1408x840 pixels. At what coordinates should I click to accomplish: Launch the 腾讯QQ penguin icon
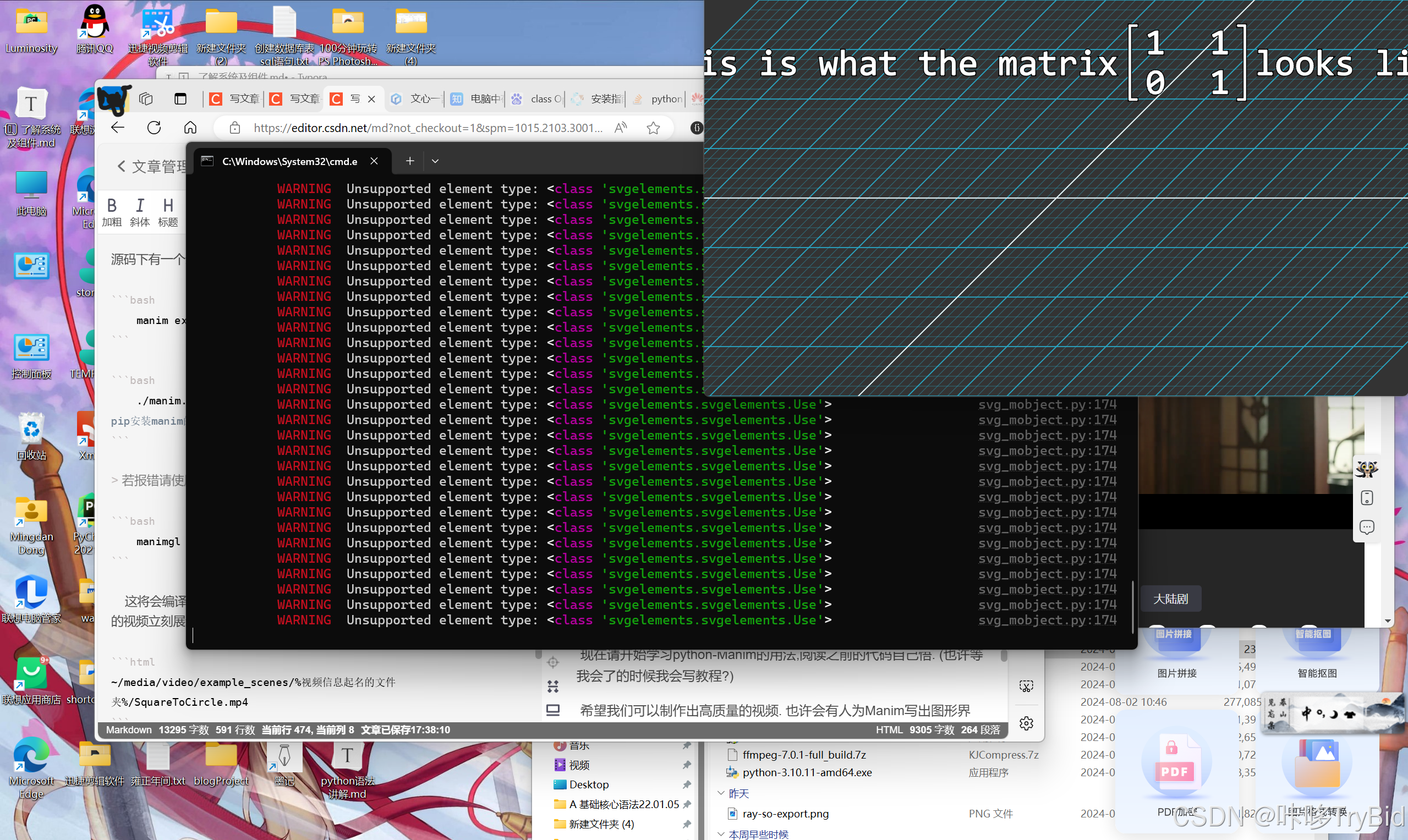pyautogui.click(x=95, y=30)
